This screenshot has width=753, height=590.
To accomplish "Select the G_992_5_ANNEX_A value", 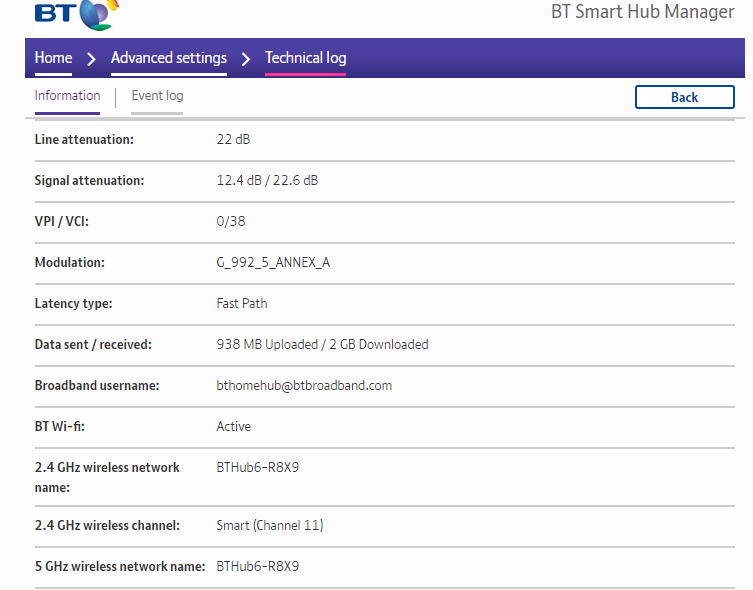I will tap(273, 263).
